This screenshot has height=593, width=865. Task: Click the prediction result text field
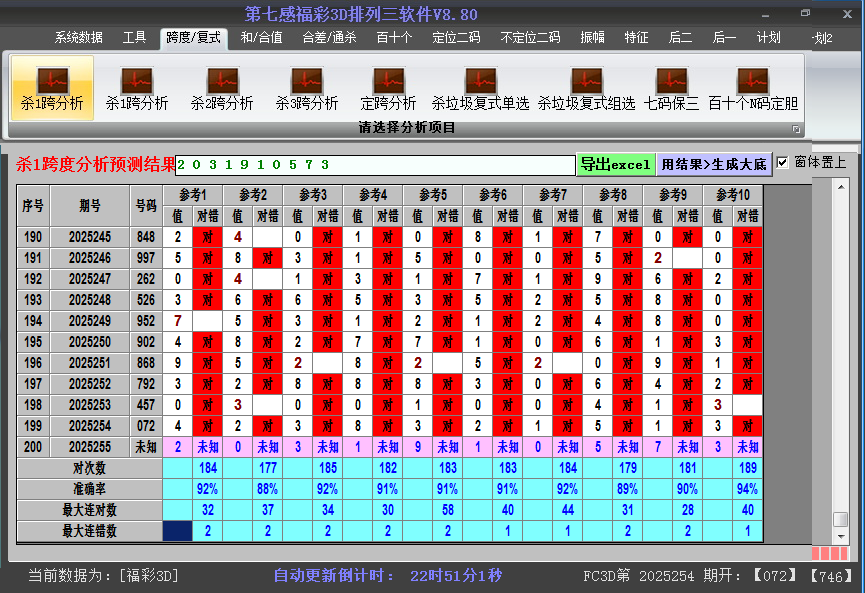pyautogui.click(x=375, y=164)
